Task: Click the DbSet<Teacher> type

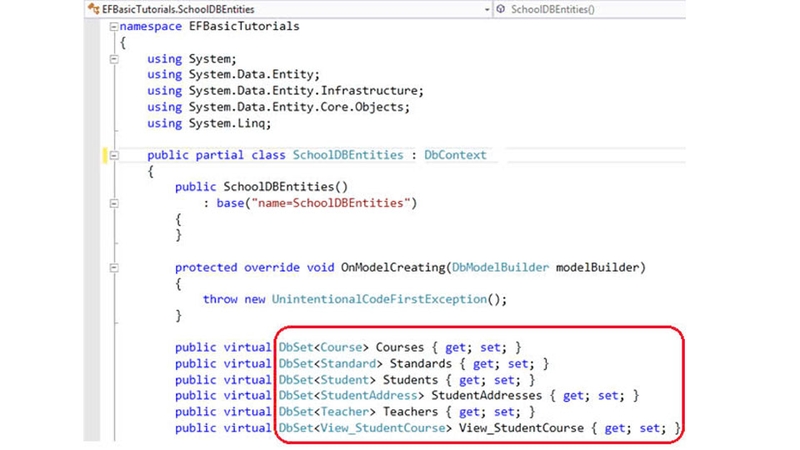Action: click(327, 412)
